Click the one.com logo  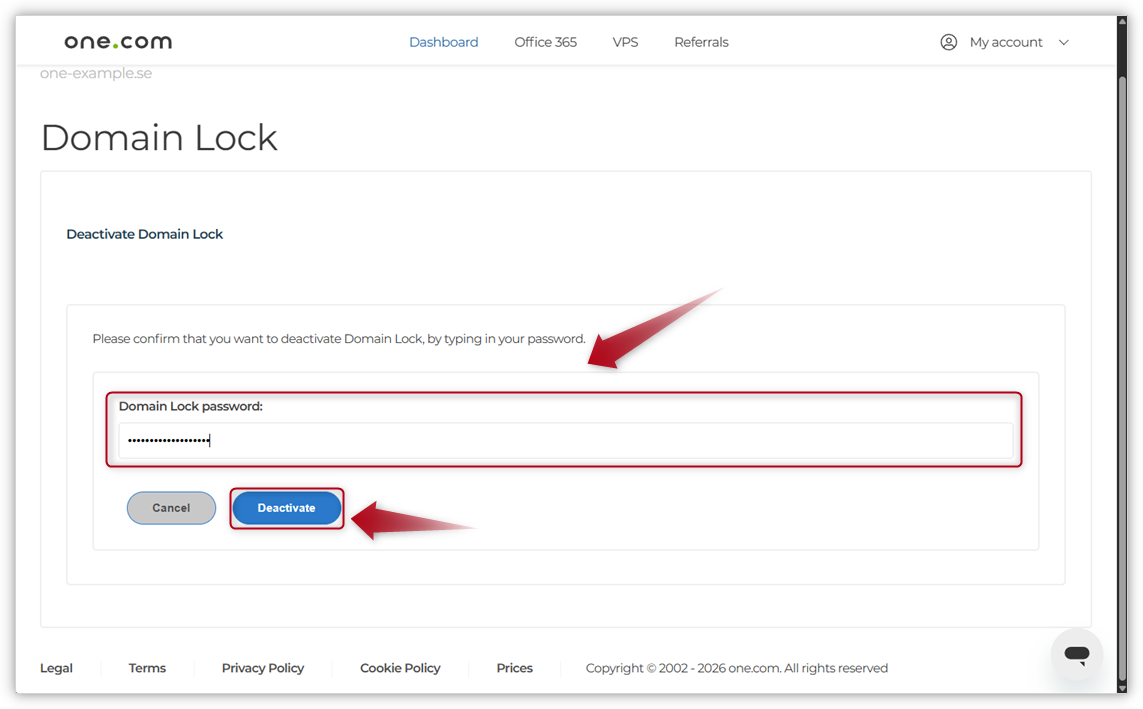pyautogui.click(x=118, y=42)
